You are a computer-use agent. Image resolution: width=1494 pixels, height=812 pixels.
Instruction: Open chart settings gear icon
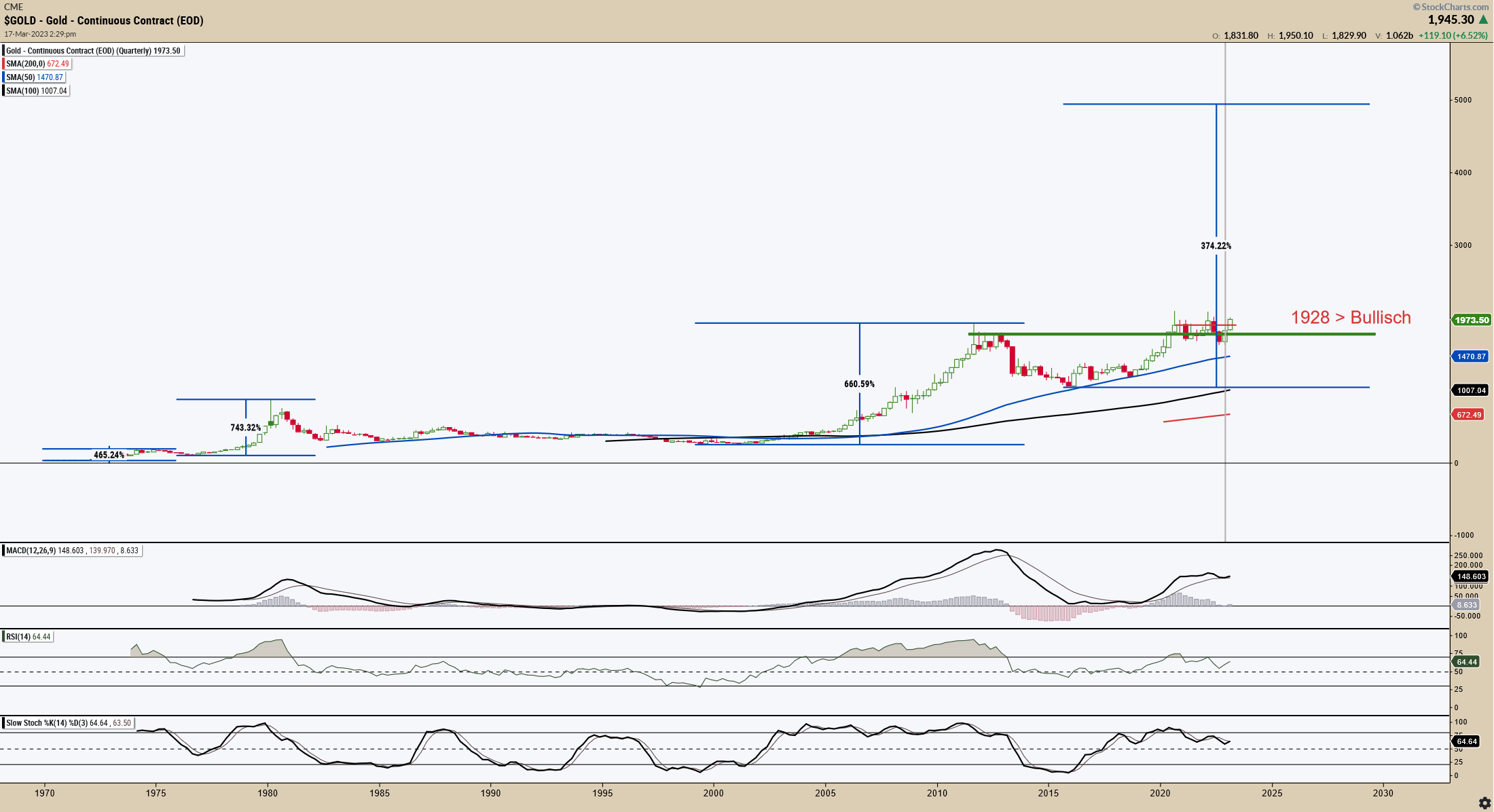(1484, 803)
